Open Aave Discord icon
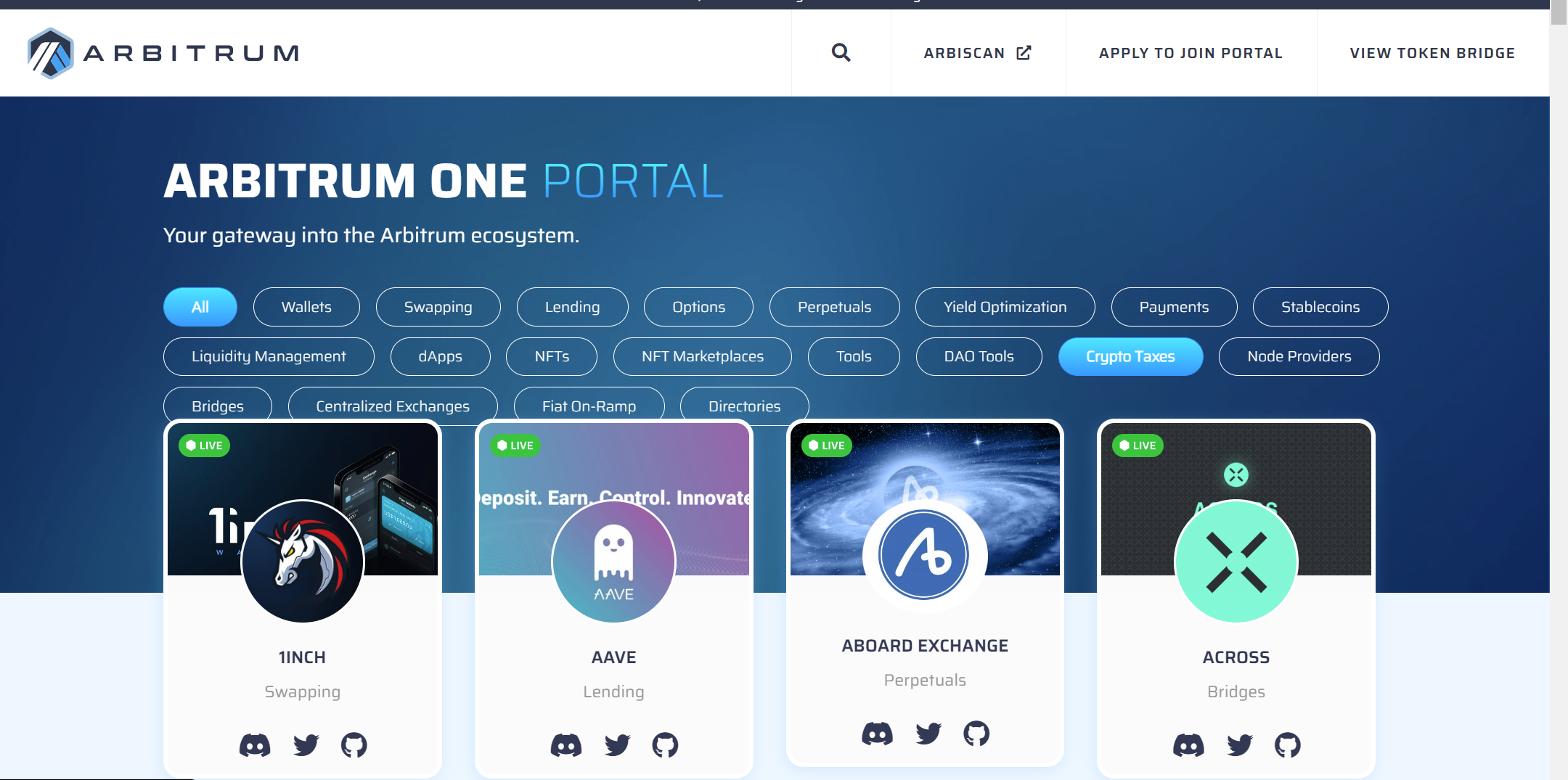Image resolution: width=1568 pixels, height=780 pixels. (566, 745)
